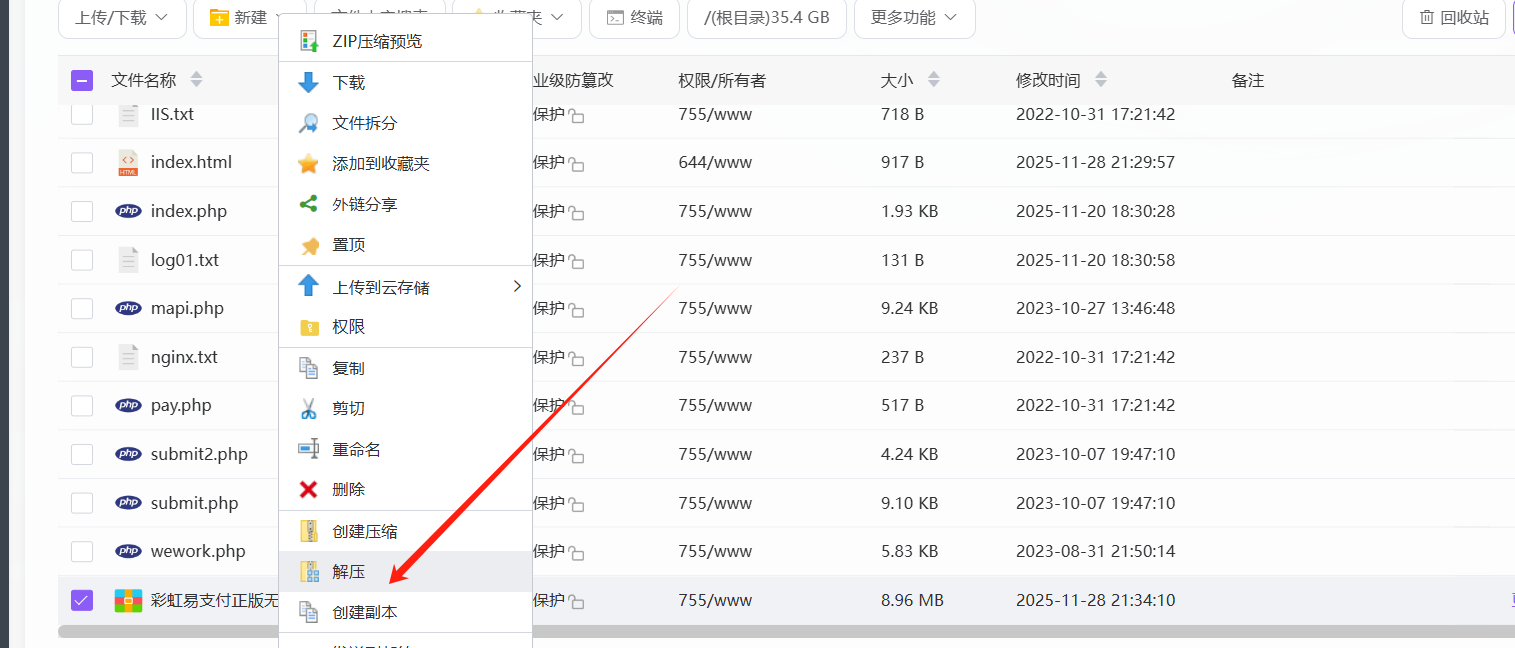Select 解压 from the context menu
The height and width of the screenshot is (648, 1515).
[349, 572]
